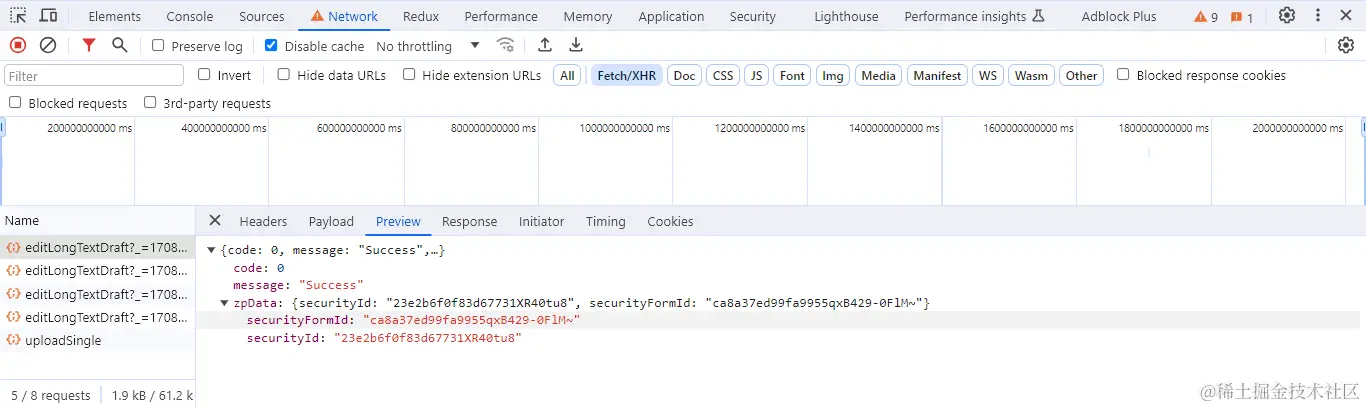The width and height of the screenshot is (1366, 408).
Task: Select the Preview tab
Action: [x=398, y=221]
